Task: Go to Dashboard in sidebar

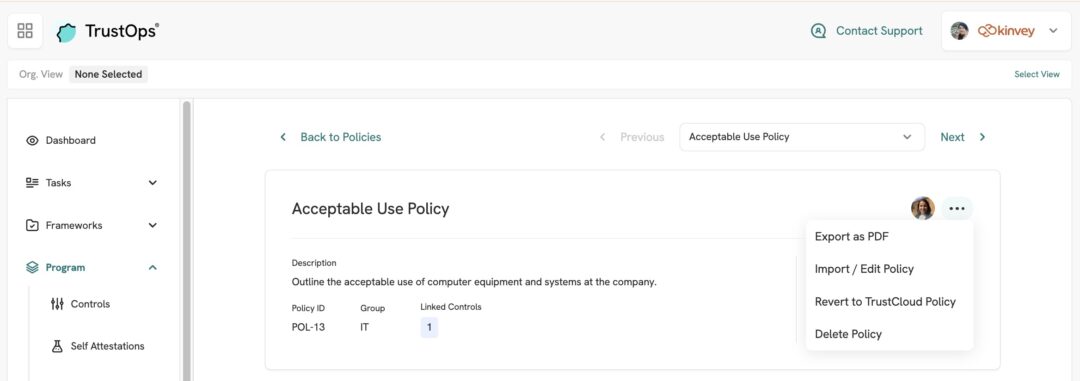Action: 71,141
